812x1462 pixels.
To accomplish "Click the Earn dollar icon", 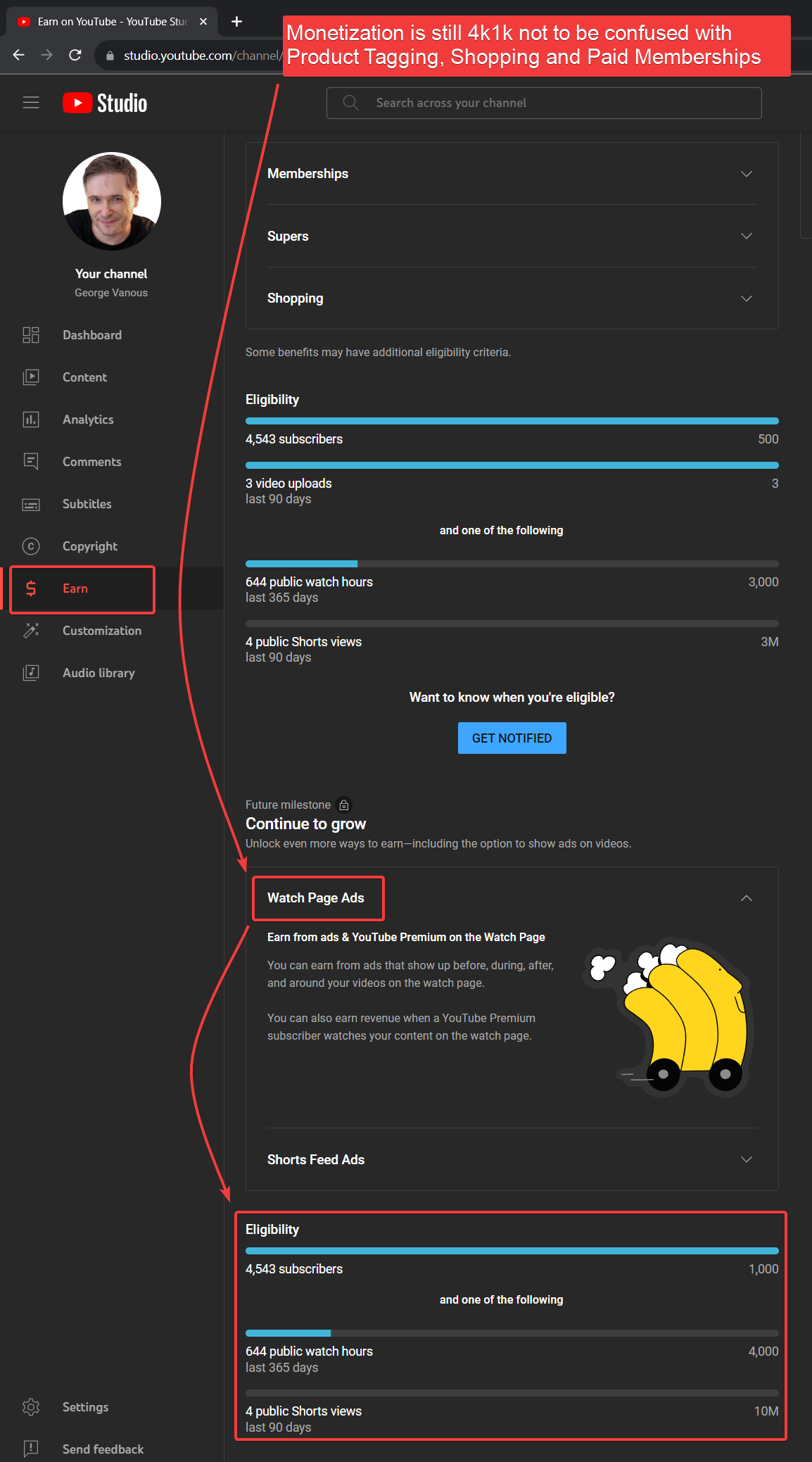I will (x=31, y=588).
